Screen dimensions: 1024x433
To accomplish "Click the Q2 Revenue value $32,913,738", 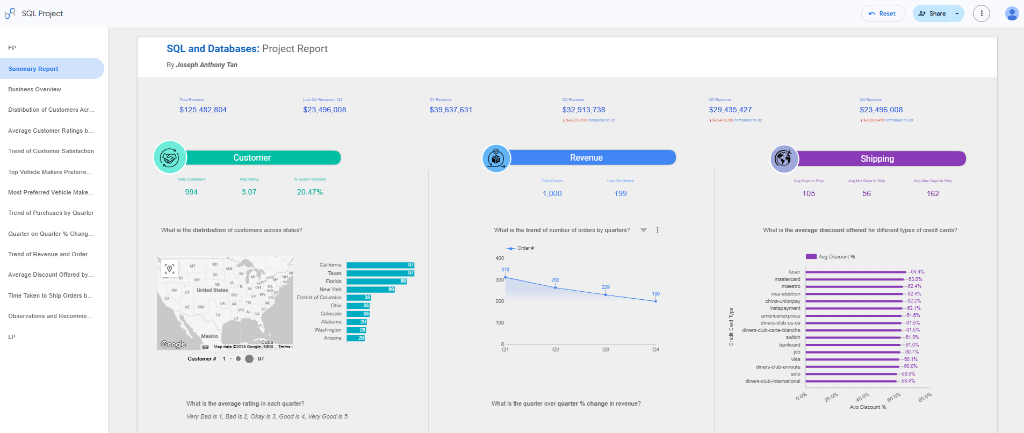I will [x=584, y=110].
